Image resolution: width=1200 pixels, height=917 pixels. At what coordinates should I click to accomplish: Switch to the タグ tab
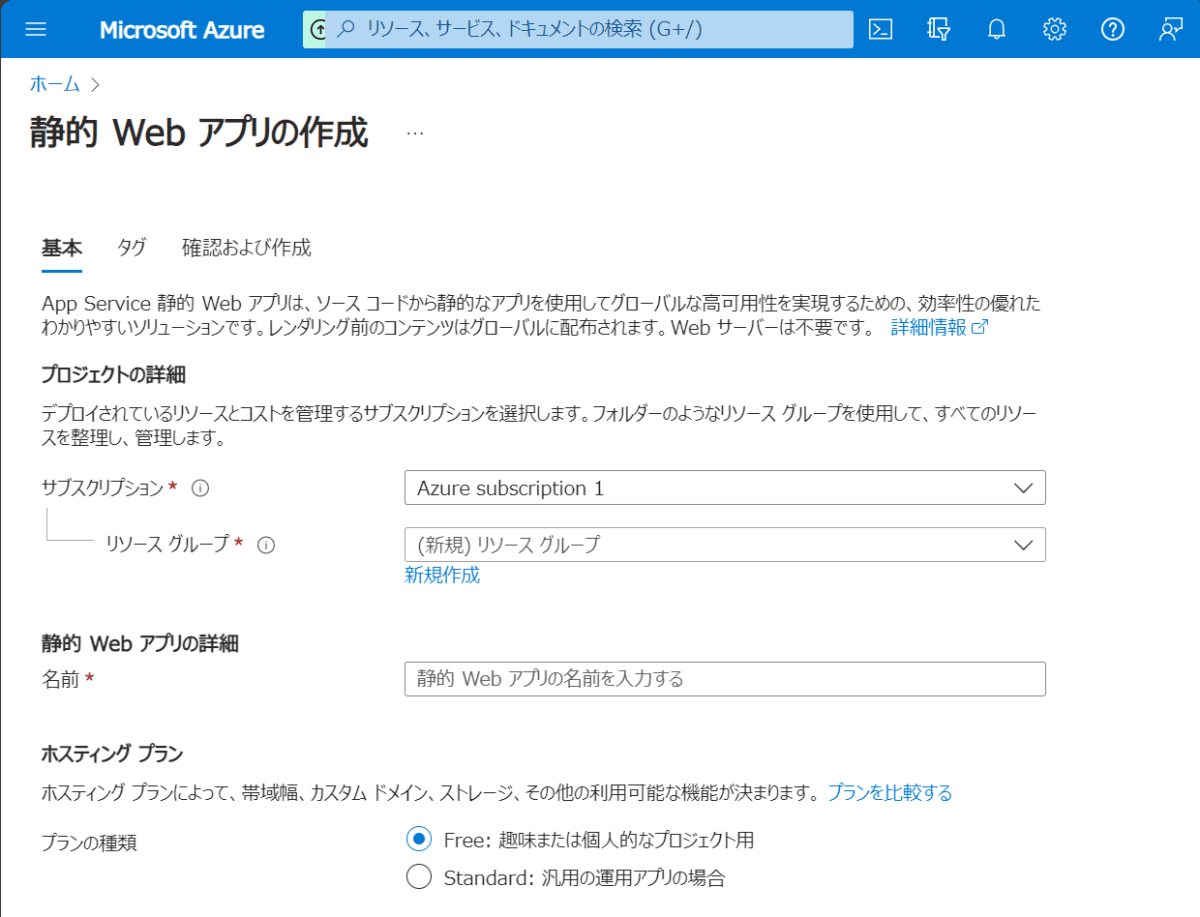[x=132, y=248]
